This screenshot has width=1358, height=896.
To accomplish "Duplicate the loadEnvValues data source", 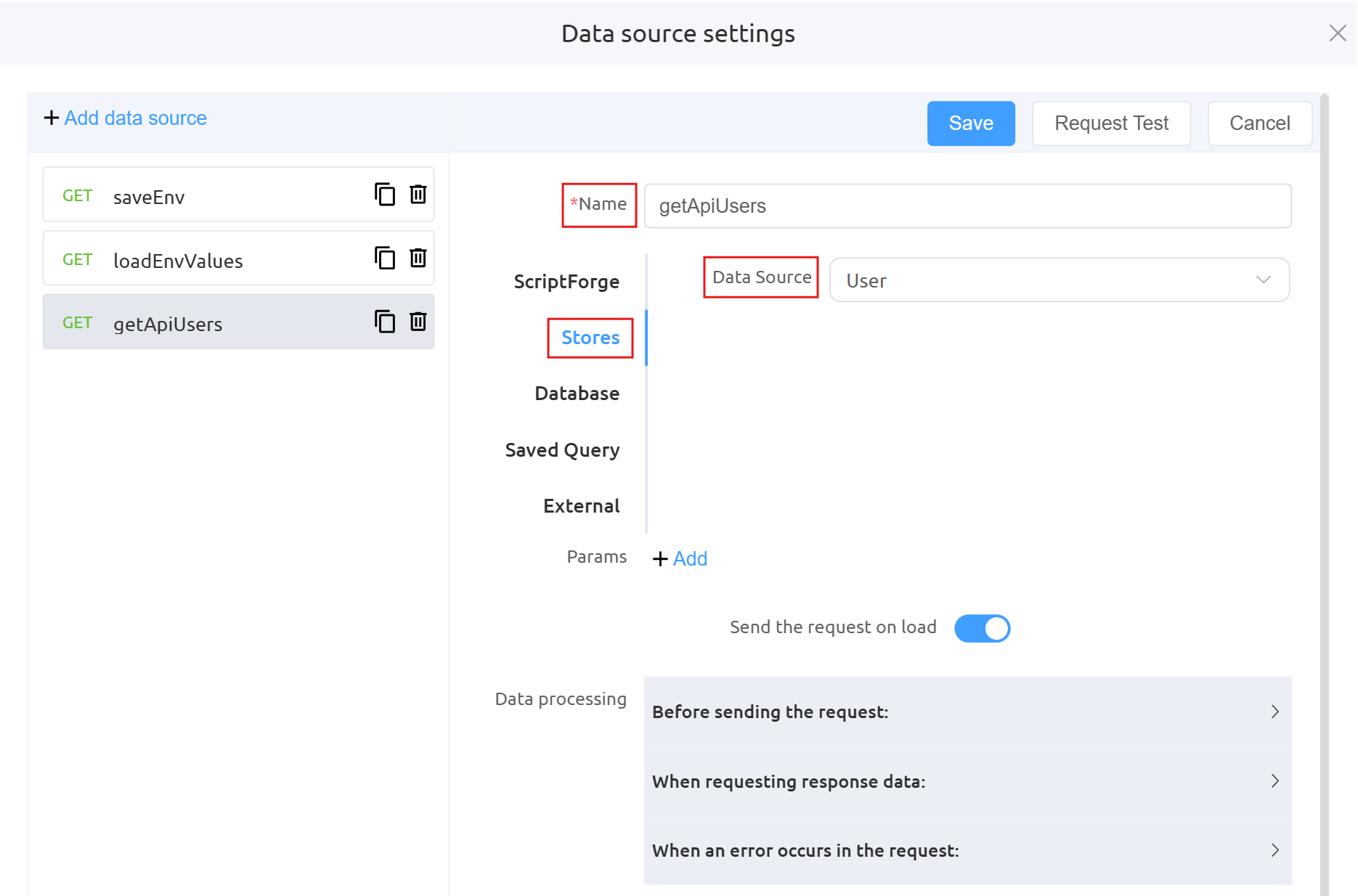I will [384, 258].
